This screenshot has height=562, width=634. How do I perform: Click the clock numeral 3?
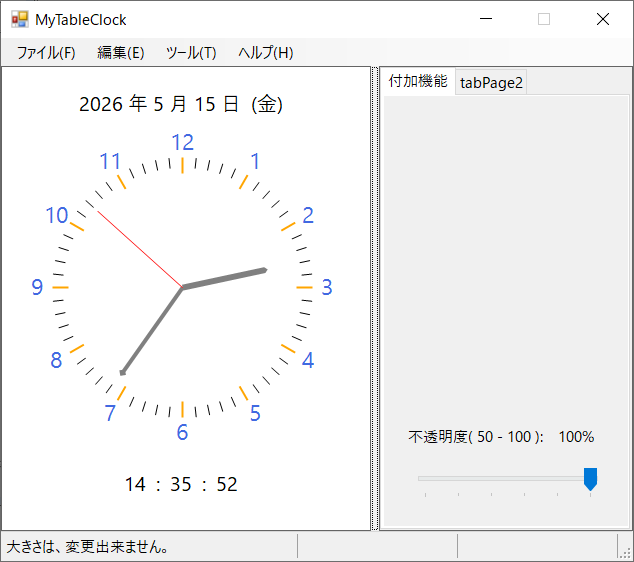tap(327, 287)
